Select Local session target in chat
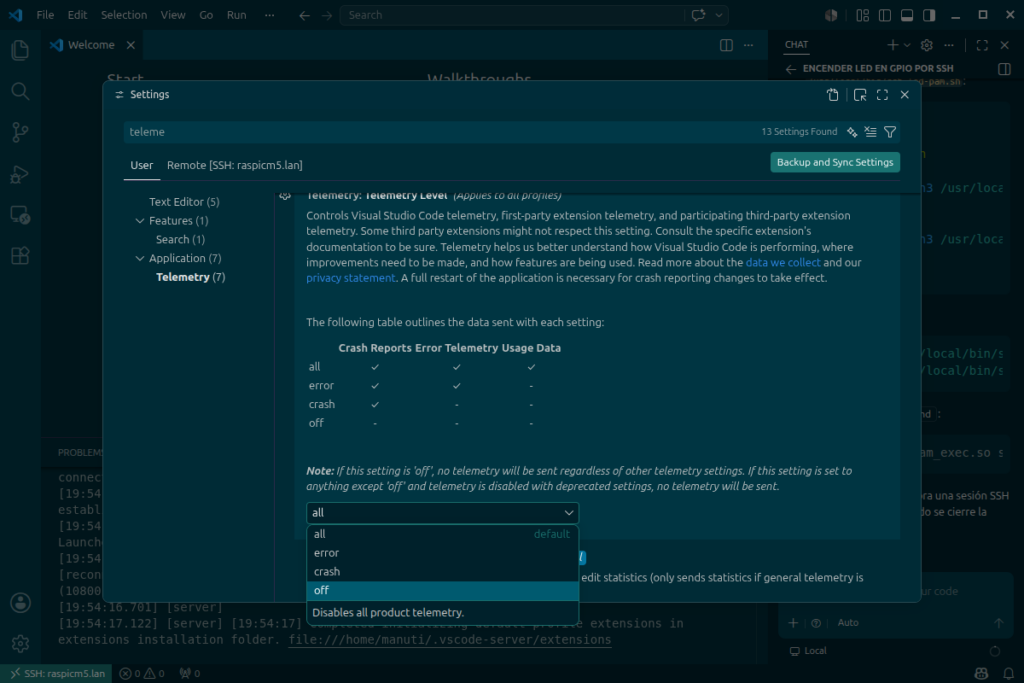1024x683 pixels. tap(808, 651)
